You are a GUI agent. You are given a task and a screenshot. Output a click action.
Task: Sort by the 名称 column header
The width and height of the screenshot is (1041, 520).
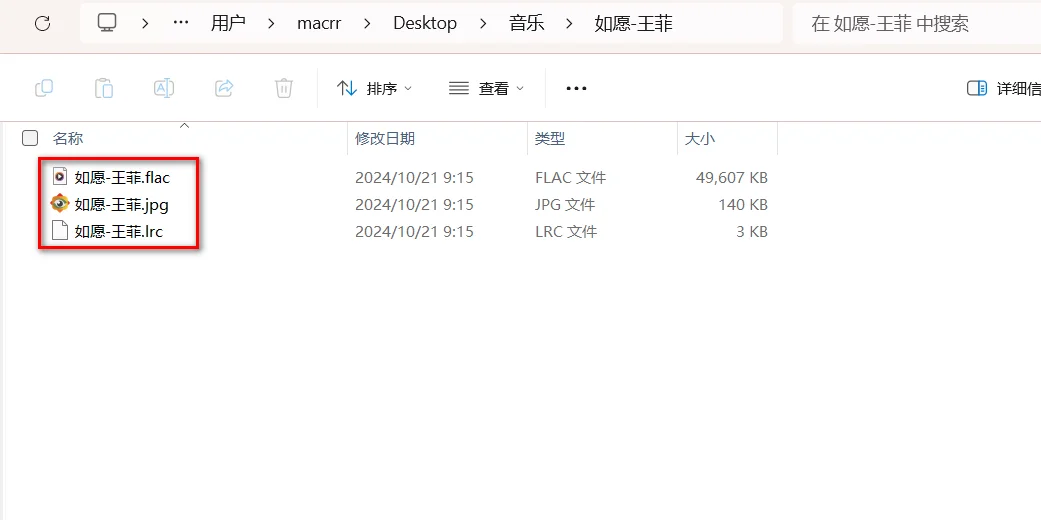[68, 138]
